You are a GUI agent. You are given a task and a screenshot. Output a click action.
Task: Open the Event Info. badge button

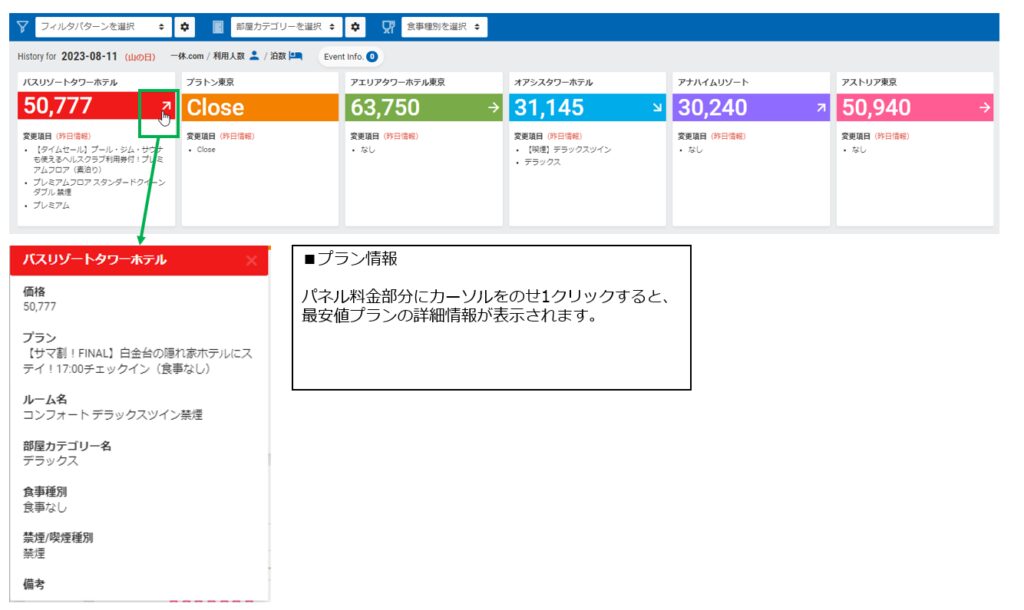point(350,57)
